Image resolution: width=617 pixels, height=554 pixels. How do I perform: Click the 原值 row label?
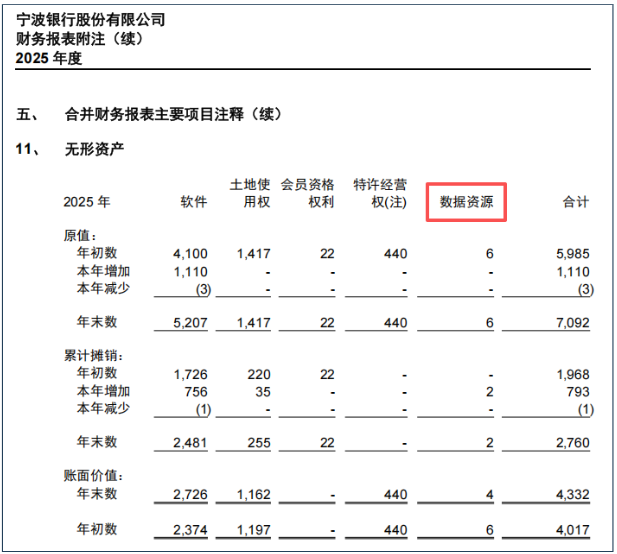point(79,236)
